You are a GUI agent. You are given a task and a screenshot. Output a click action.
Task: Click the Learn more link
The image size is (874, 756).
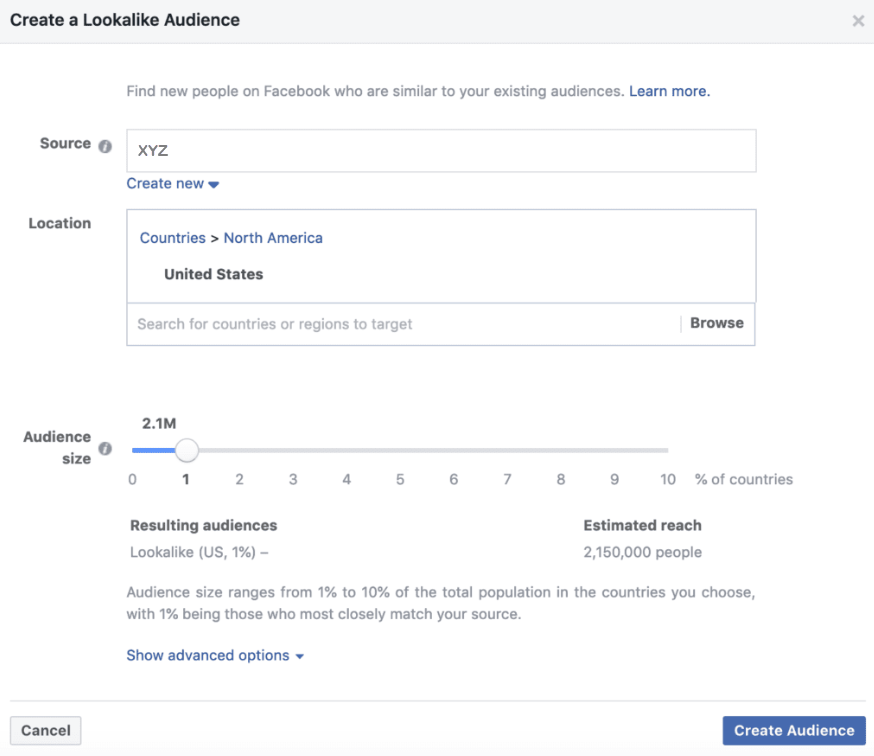(668, 91)
